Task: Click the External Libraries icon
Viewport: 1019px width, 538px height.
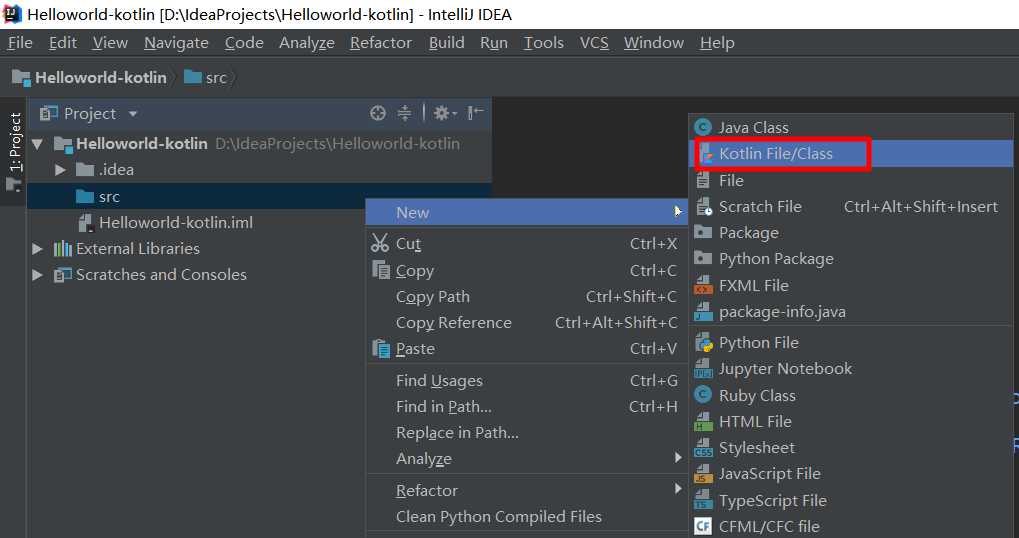Action: coord(62,248)
